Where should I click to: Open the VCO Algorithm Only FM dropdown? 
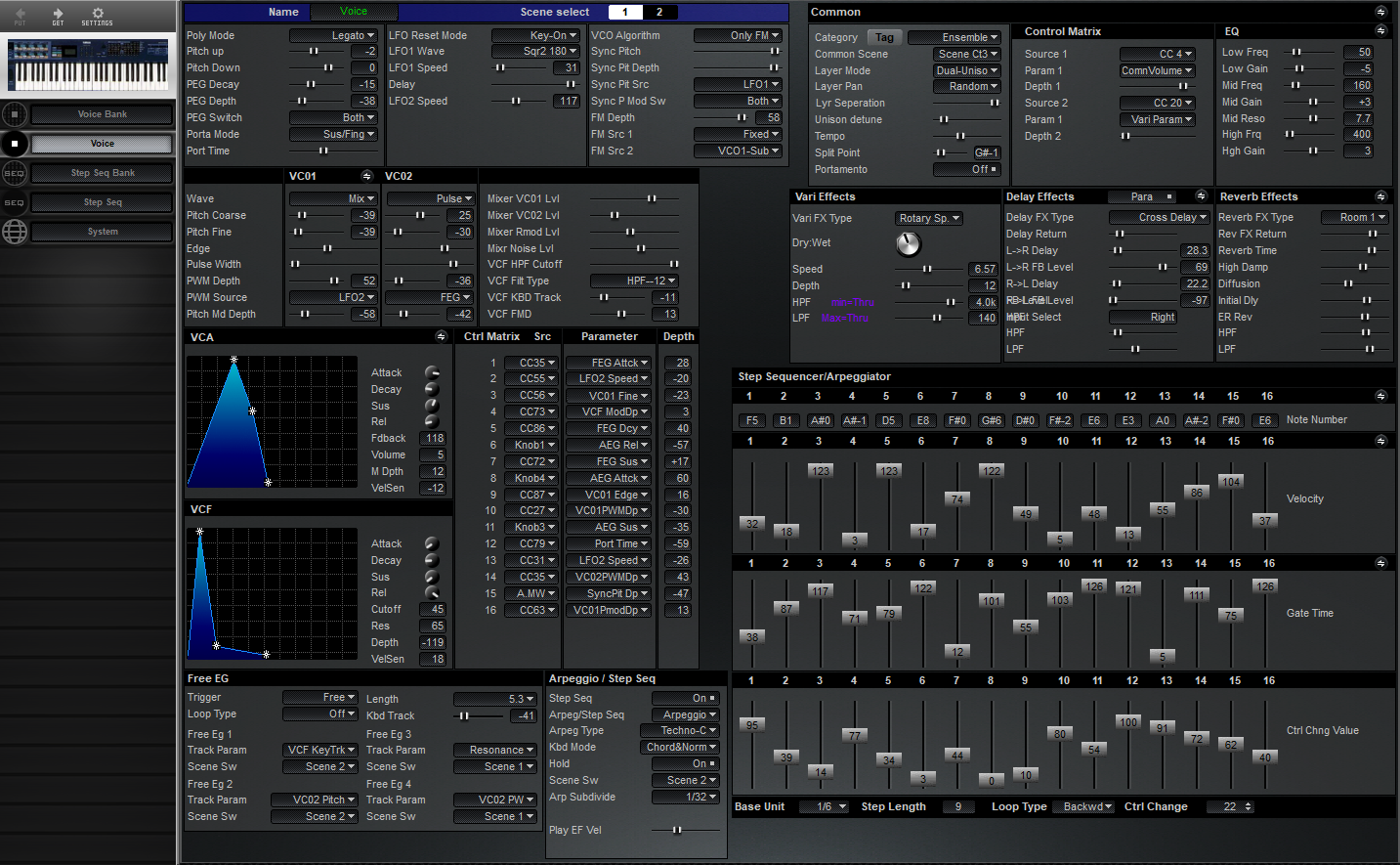coord(738,35)
